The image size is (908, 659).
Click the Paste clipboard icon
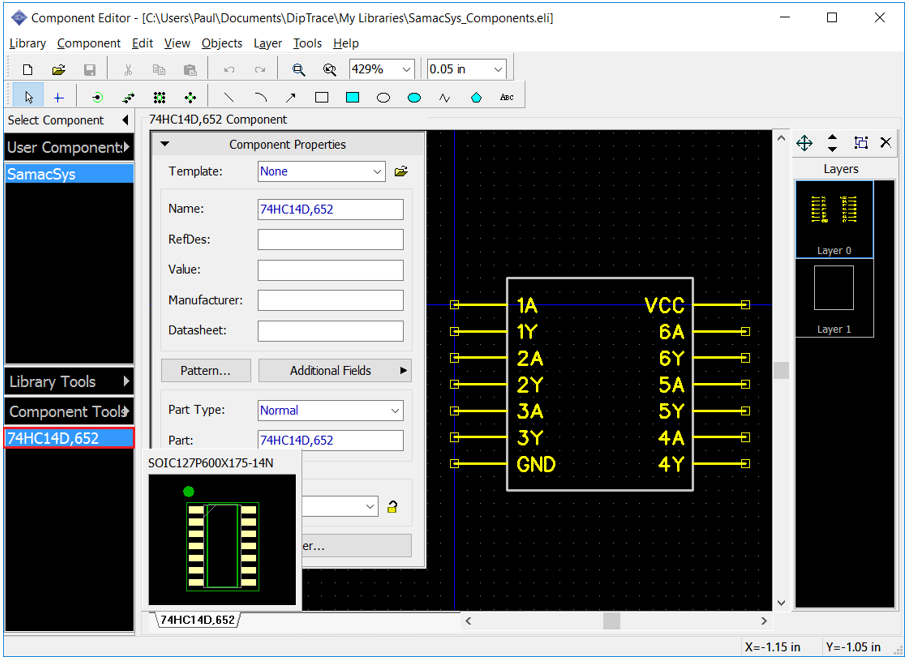click(190, 70)
